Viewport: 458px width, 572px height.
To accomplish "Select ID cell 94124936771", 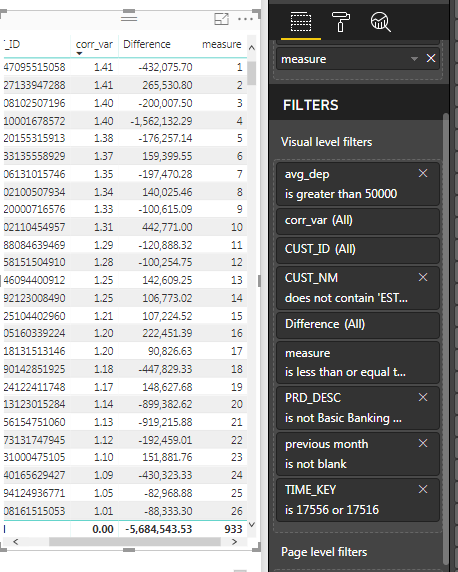I will click(x=34, y=493).
